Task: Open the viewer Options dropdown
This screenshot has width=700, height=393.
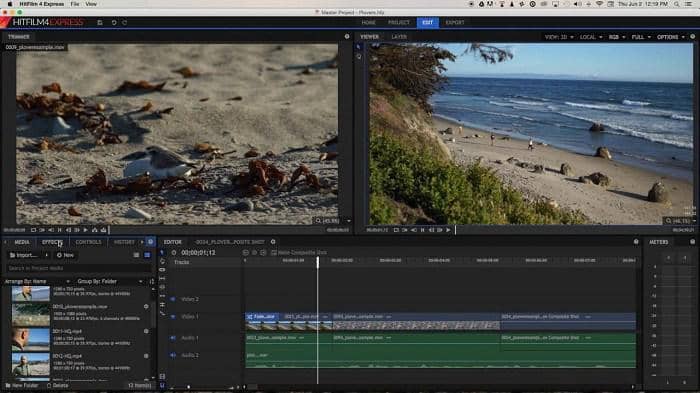Action: tap(671, 37)
